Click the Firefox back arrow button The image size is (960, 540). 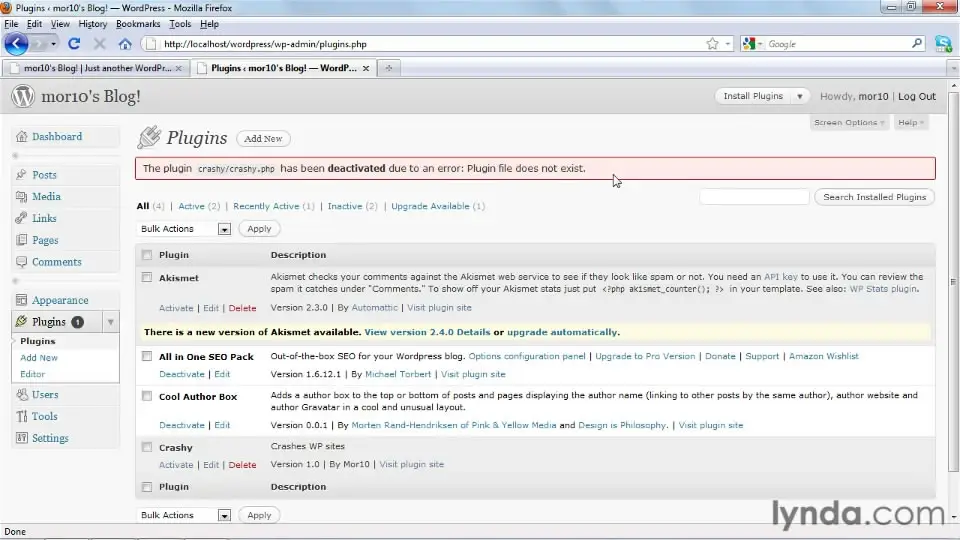click(x=16, y=43)
